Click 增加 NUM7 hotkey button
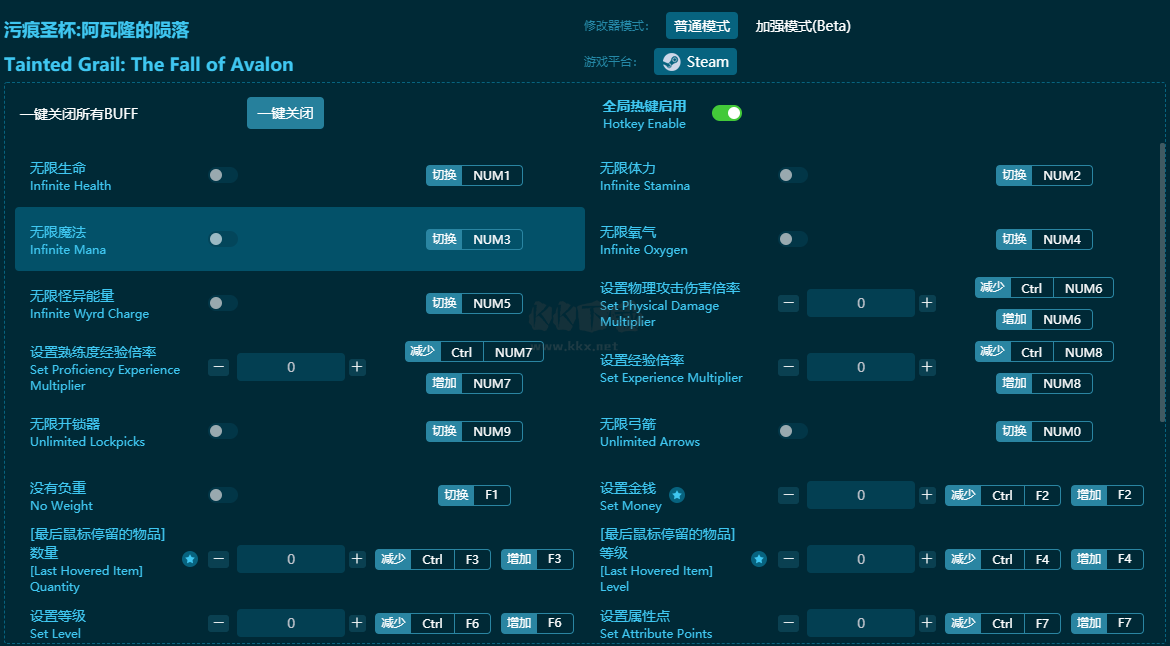1170x646 pixels. pos(475,383)
